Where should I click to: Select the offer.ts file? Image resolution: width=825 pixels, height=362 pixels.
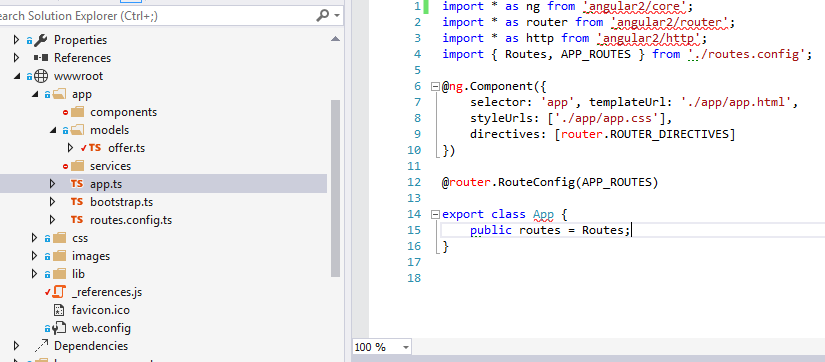[126, 148]
